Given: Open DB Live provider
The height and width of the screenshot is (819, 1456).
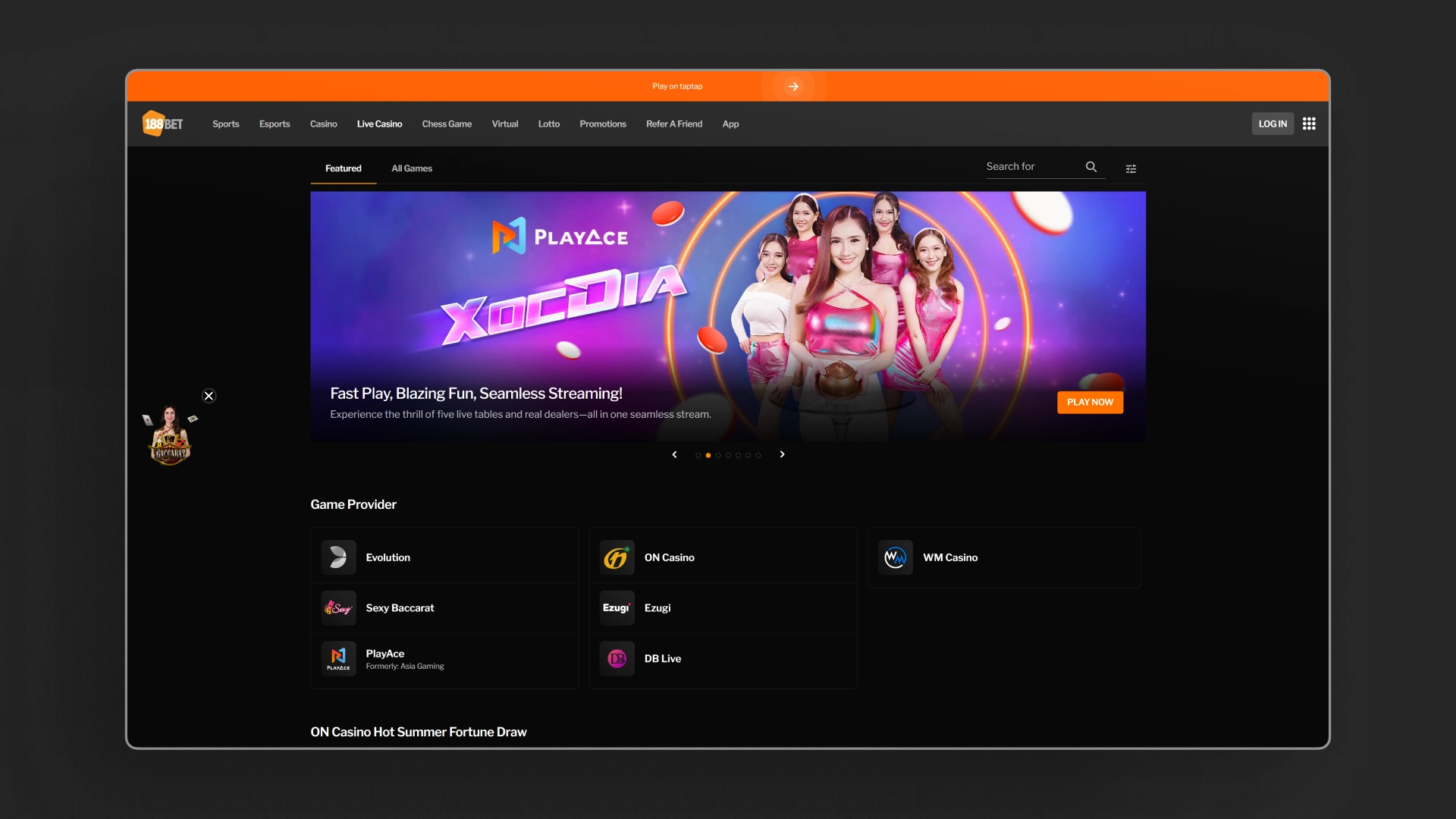Looking at the screenshot, I should (723, 659).
